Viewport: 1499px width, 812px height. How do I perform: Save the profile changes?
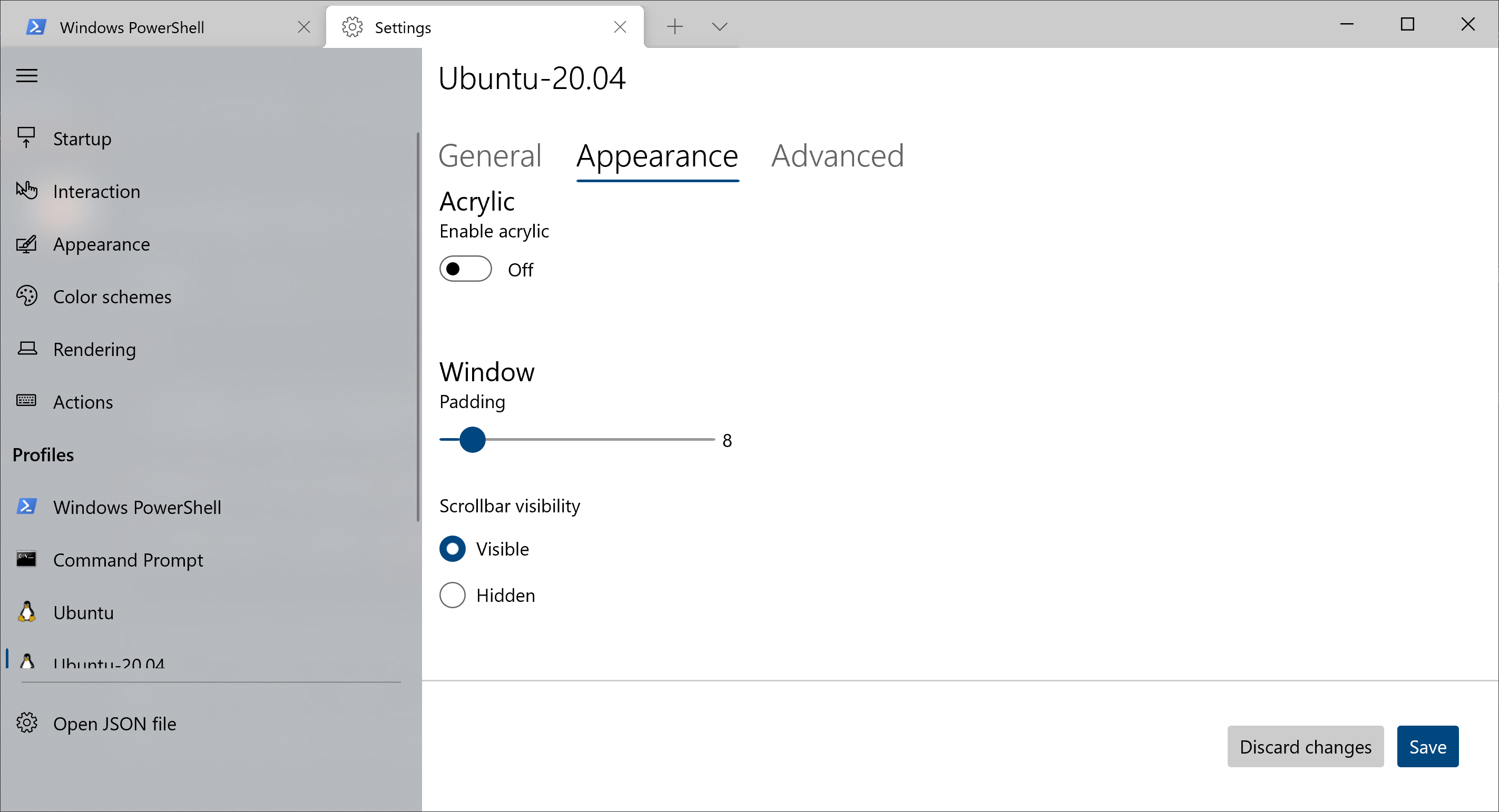[x=1427, y=746]
